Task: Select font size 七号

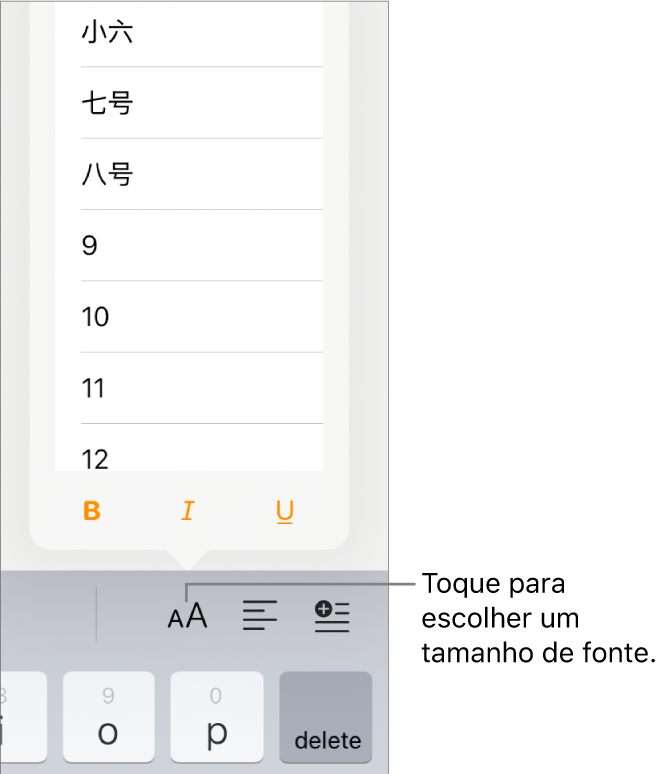Action: (189, 103)
